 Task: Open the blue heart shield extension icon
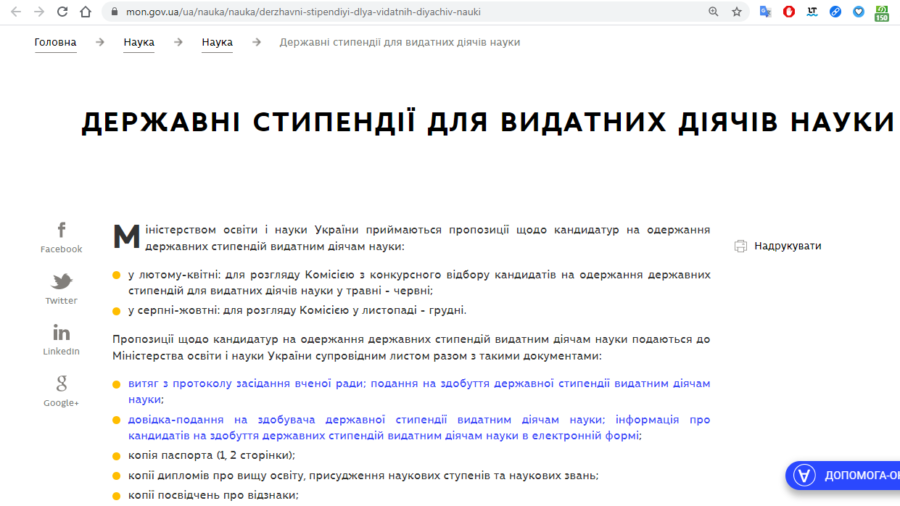(x=859, y=11)
